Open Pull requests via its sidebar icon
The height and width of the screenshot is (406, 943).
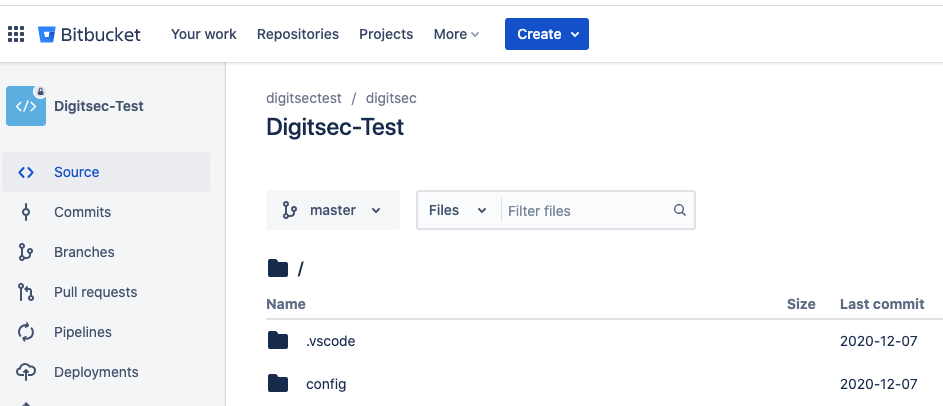coord(25,292)
